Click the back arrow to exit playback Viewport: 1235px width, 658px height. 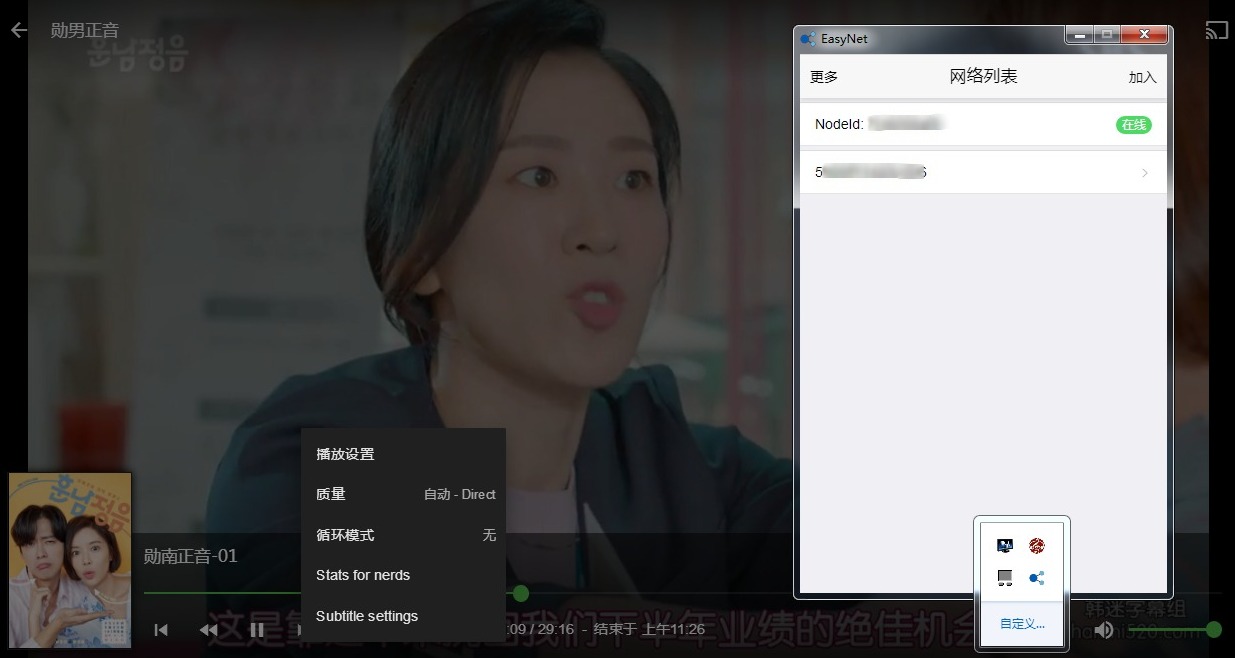click(17, 30)
